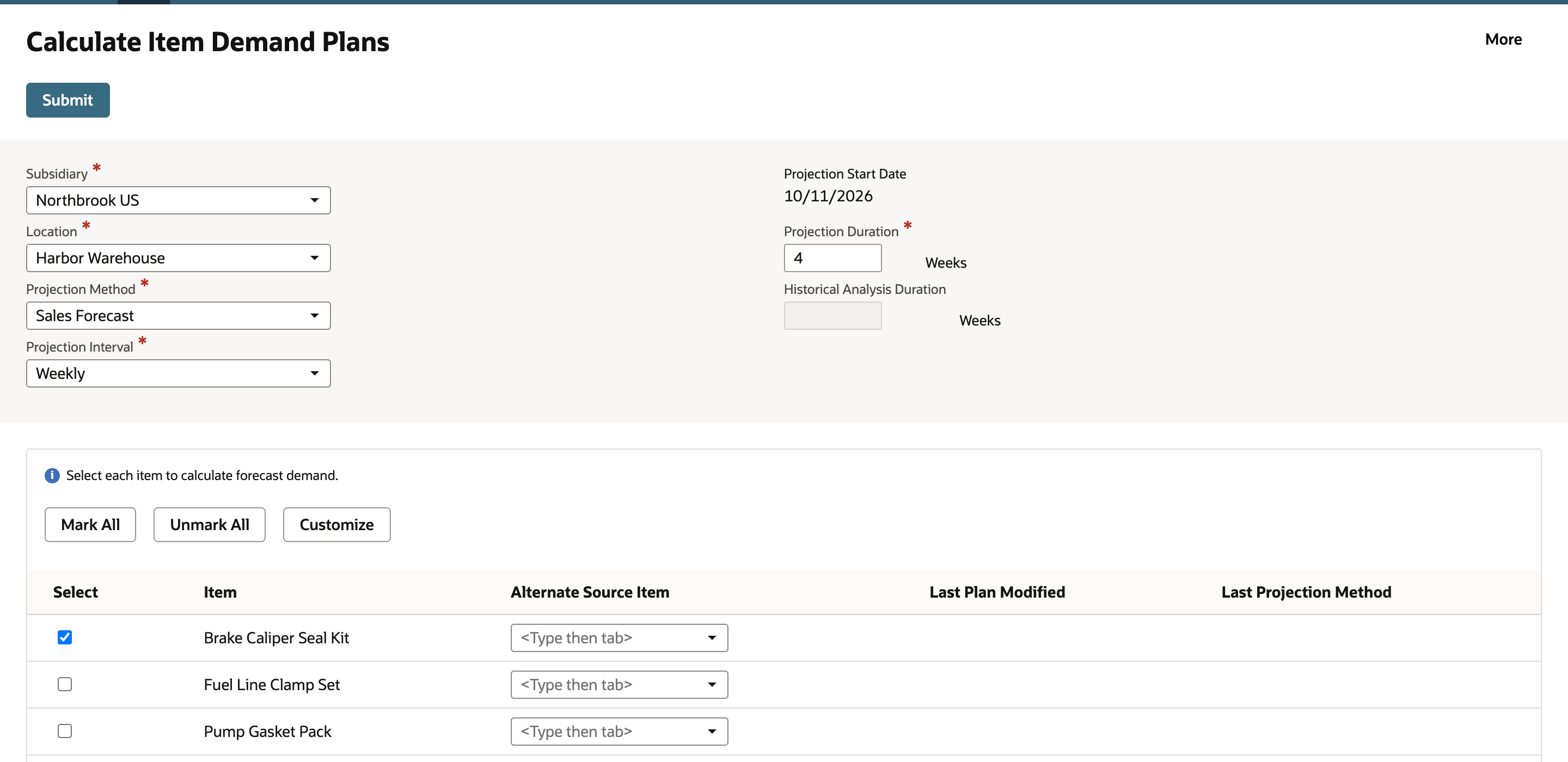
Task: Click the Customize button
Action: point(336,525)
